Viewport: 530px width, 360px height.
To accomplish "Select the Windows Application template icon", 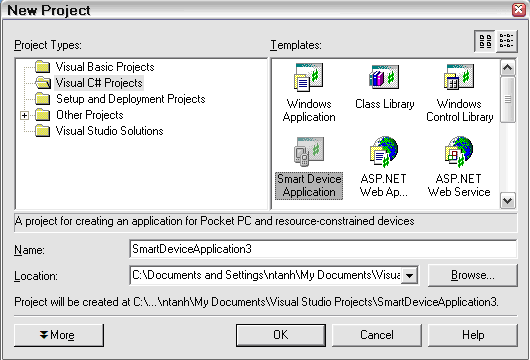I will pyautogui.click(x=308, y=77).
